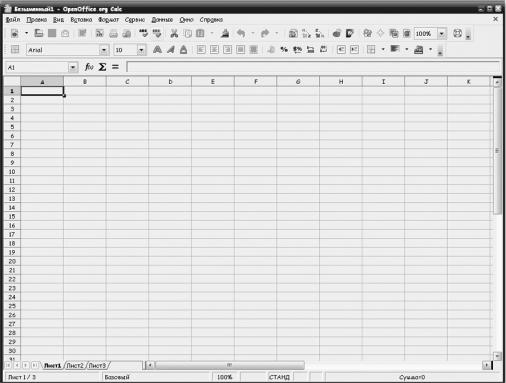Toggle the Navigator panel icon
Viewport: 506px width, 383px height.
pyautogui.click(x=380, y=33)
